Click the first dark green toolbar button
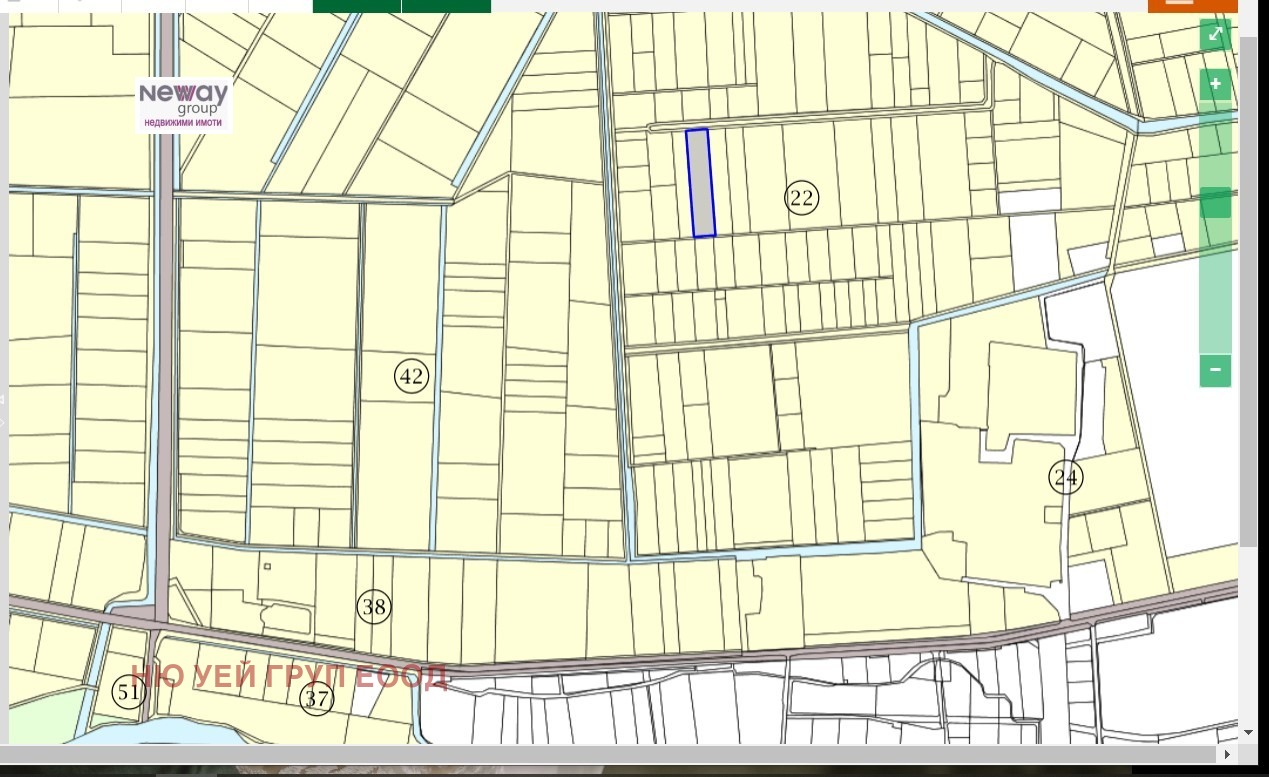Screen dimensions: 1269x777 coord(356,5)
